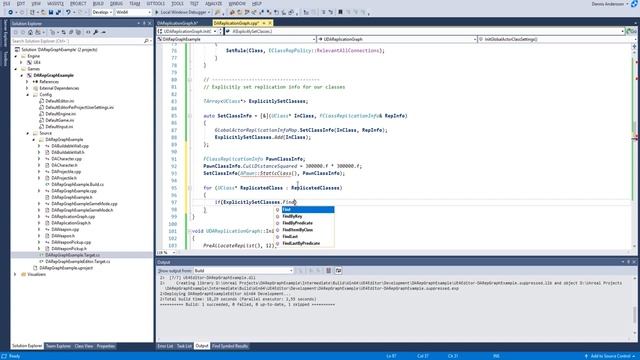This screenshot has height=360, width=640.
Task: Collapse the Source folder
Action: [x=28, y=133]
